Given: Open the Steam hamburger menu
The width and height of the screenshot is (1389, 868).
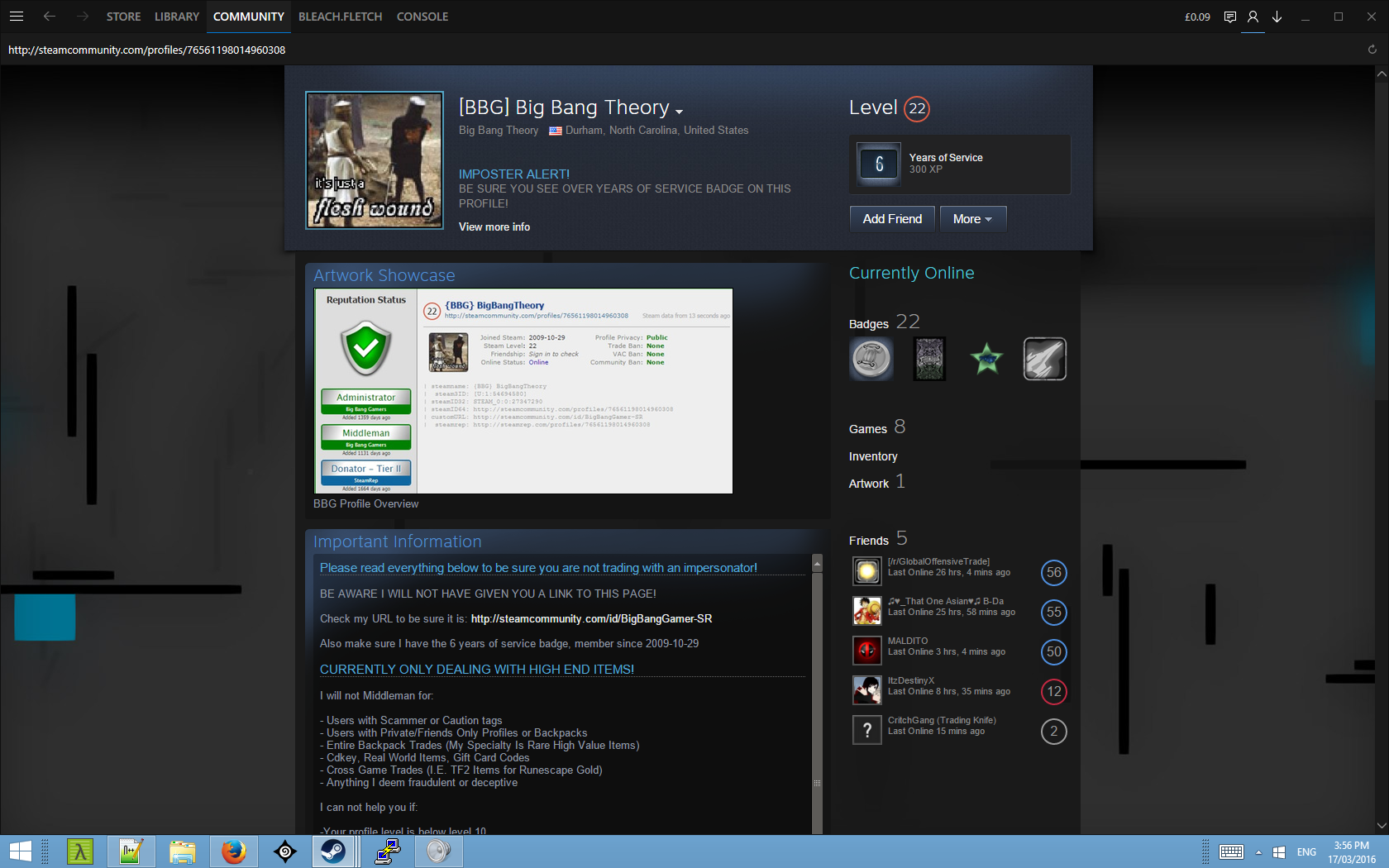Looking at the screenshot, I should coord(17,17).
